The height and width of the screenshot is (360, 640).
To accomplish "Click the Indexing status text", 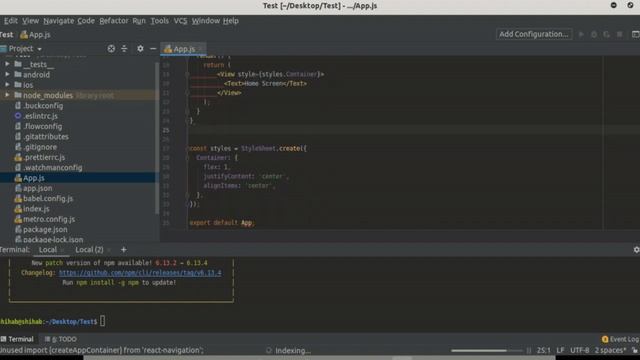I will tap(293, 351).
